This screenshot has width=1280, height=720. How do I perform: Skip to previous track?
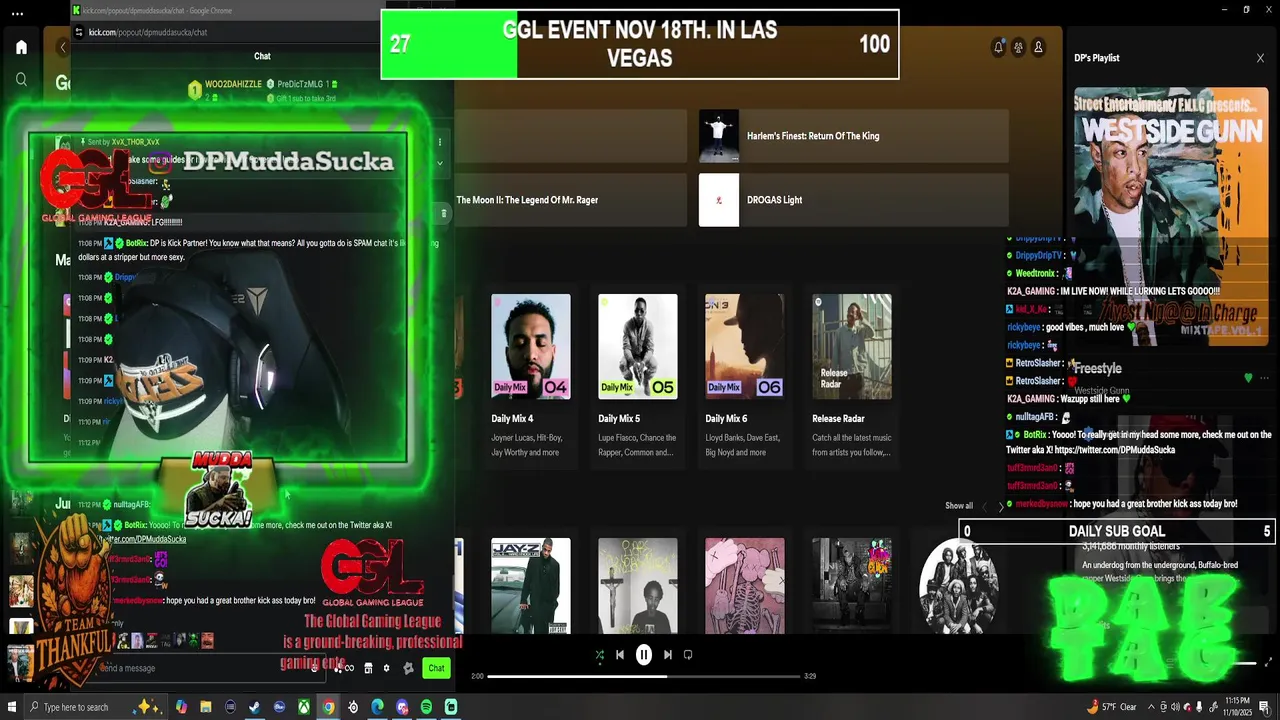[x=620, y=655]
